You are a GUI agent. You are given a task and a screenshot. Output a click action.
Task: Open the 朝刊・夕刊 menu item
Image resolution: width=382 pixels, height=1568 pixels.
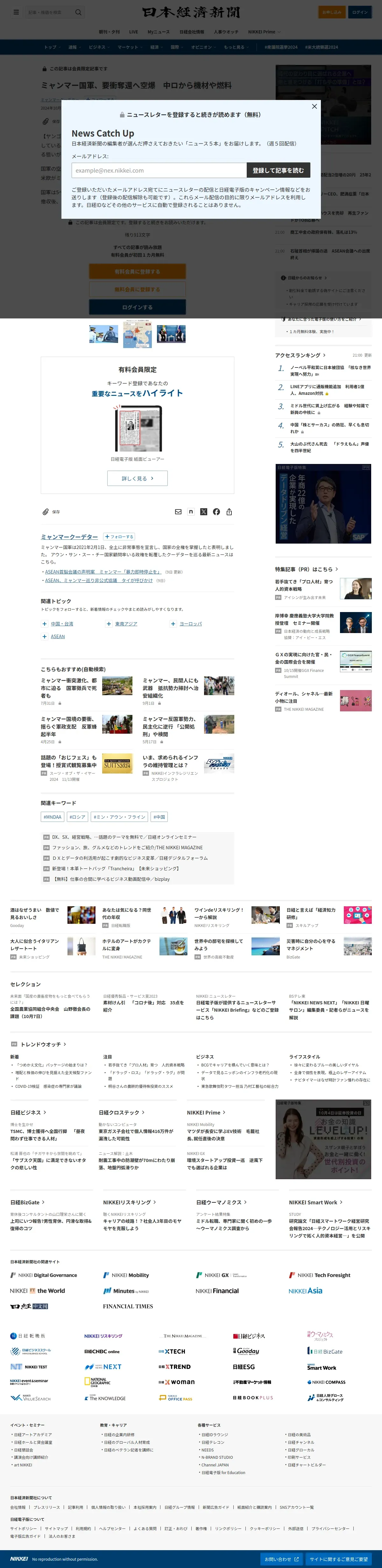[110, 32]
